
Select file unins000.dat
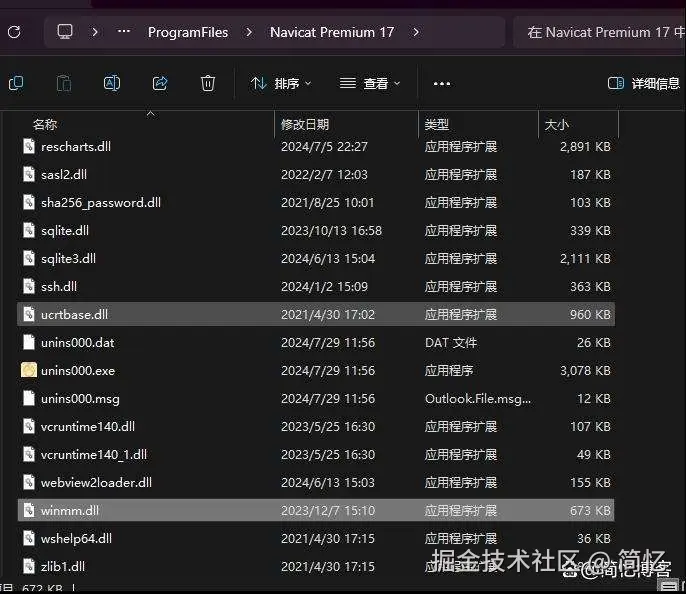[316, 342]
